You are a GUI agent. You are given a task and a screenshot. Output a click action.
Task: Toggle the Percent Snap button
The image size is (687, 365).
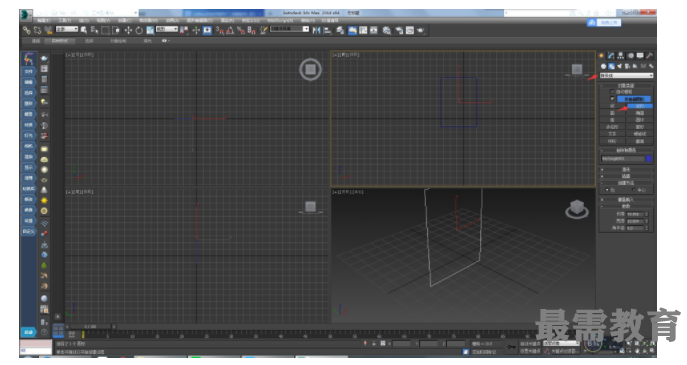(x=241, y=30)
